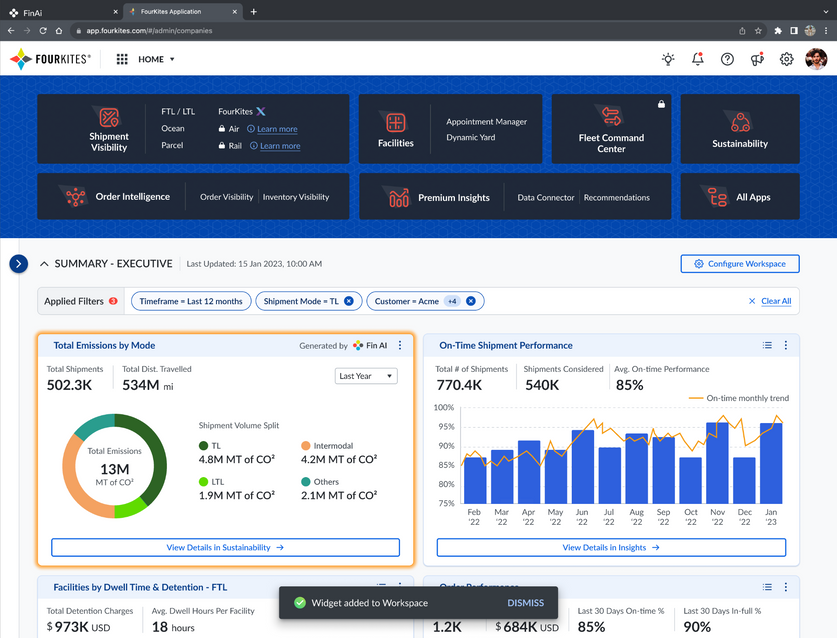837x638 pixels.
Task: Open Fleet Command Center tile
Action: click(x=611, y=129)
